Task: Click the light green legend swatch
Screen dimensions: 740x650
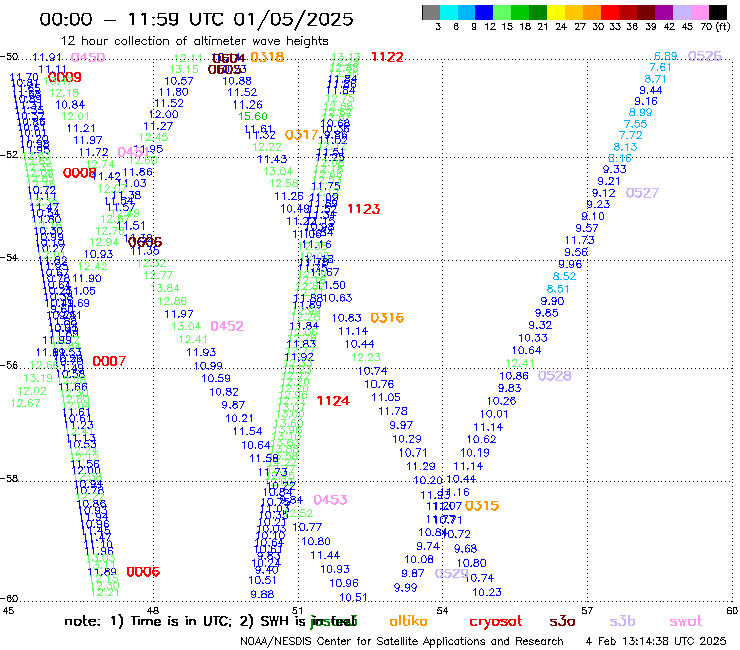Action: [502, 12]
